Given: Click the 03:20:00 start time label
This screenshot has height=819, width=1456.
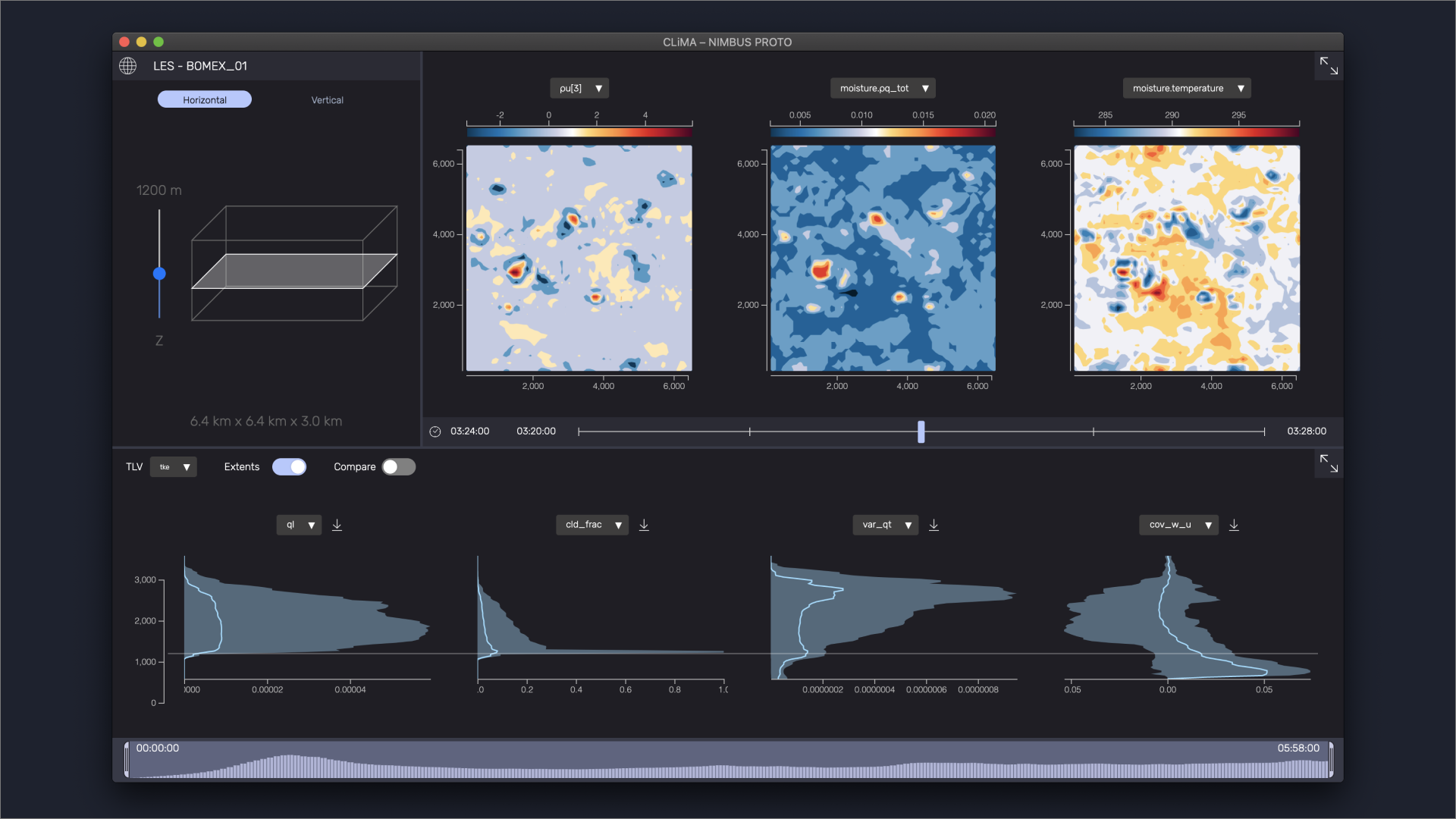Looking at the screenshot, I should (536, 431).
